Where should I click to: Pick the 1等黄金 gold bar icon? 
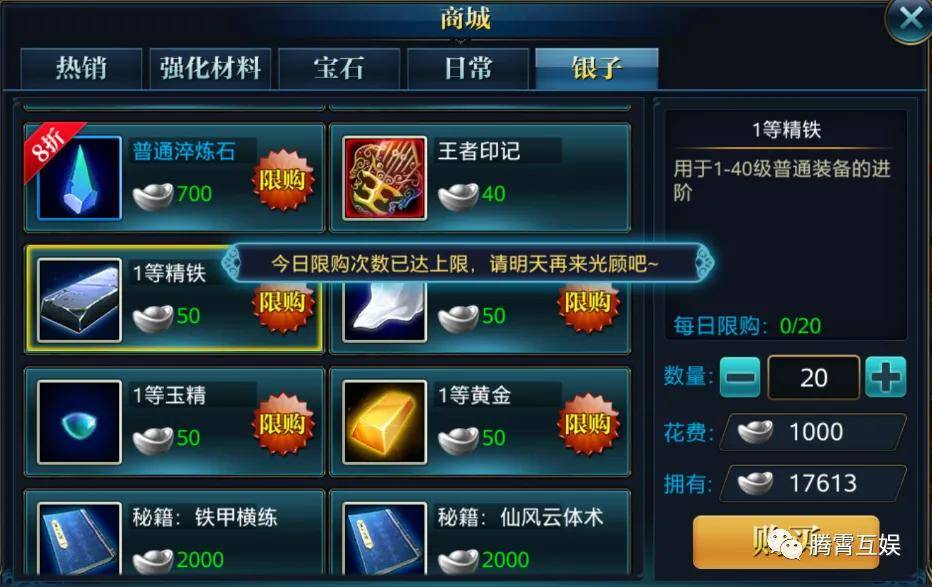pos(385,422)
